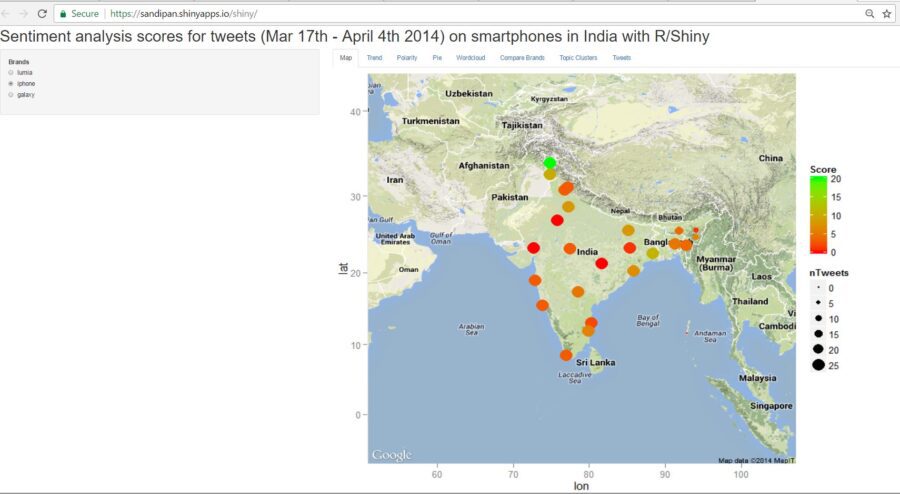Click the 'Bay of Bengal' map label

click(648, 320)
